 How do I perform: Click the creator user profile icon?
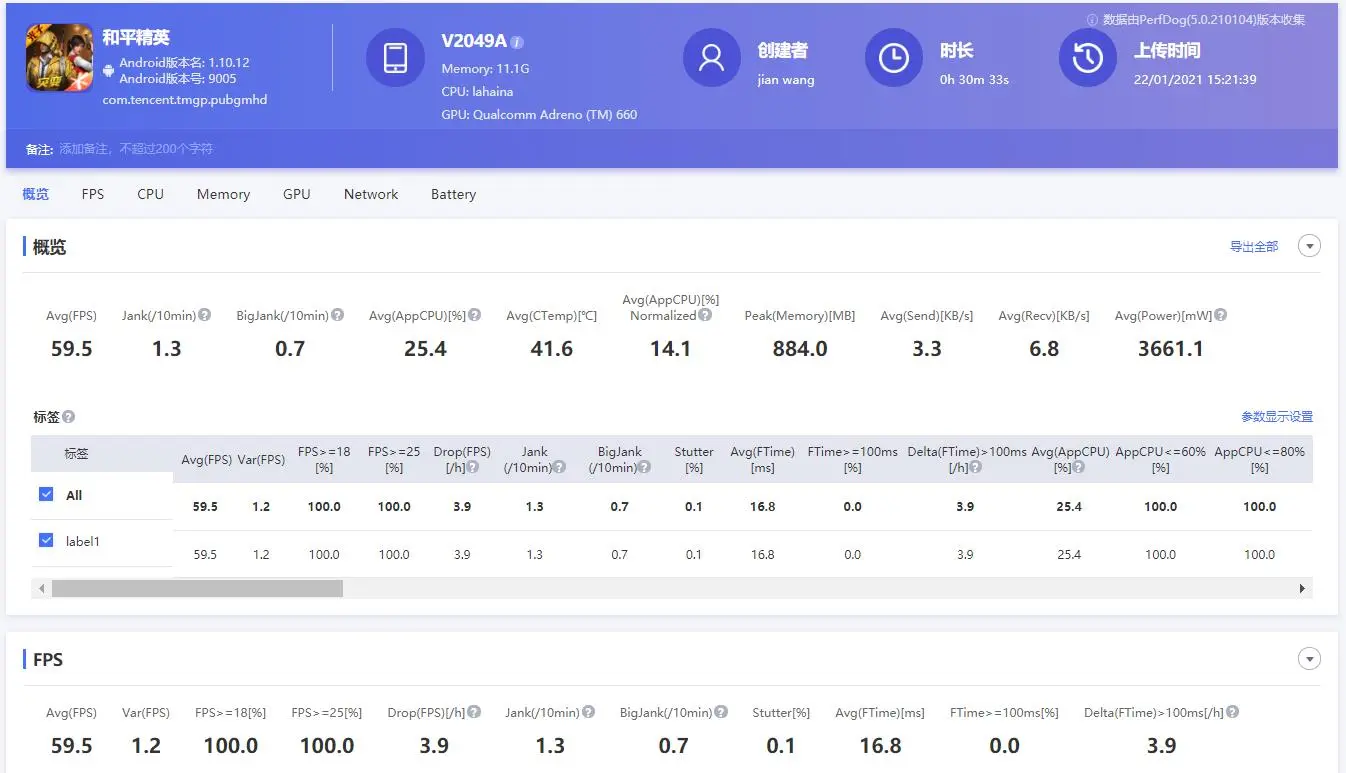click(x=711, y=58)
